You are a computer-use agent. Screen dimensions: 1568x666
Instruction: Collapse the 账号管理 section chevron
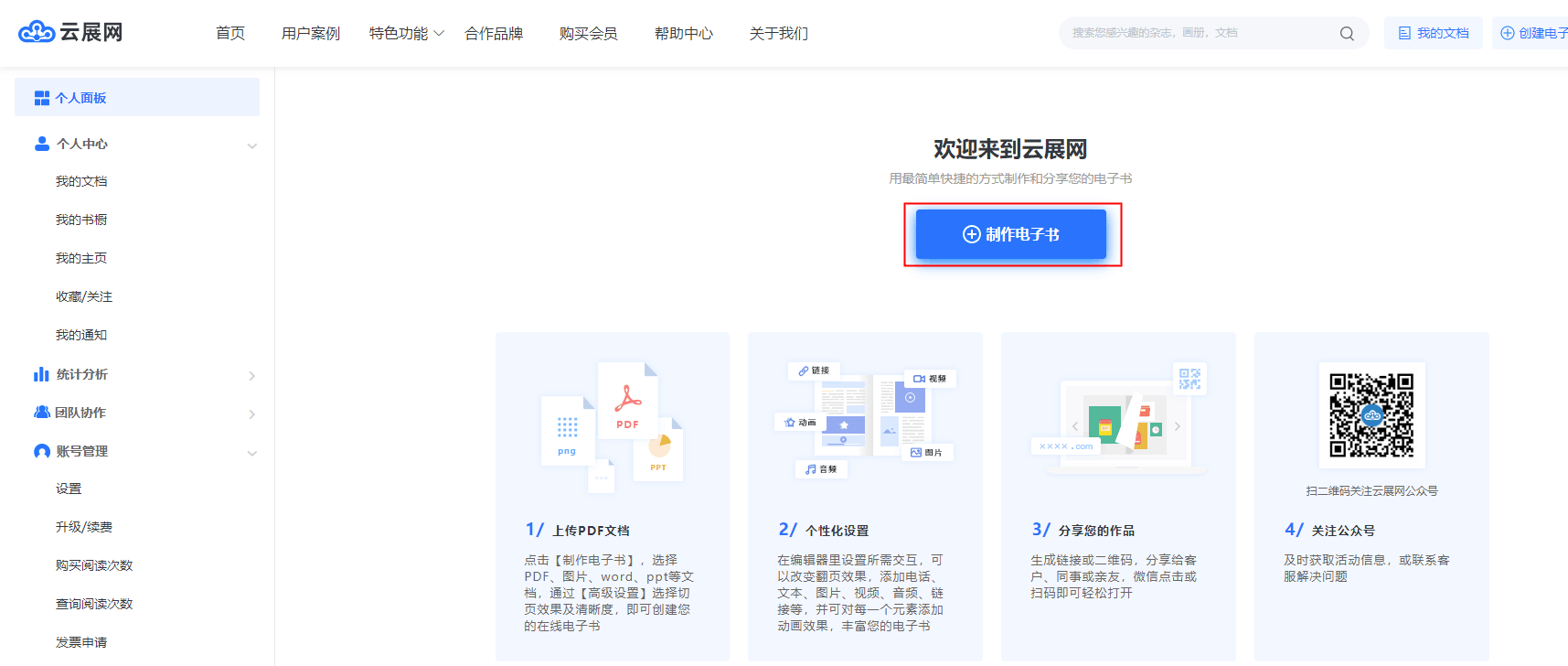(252, 453)
